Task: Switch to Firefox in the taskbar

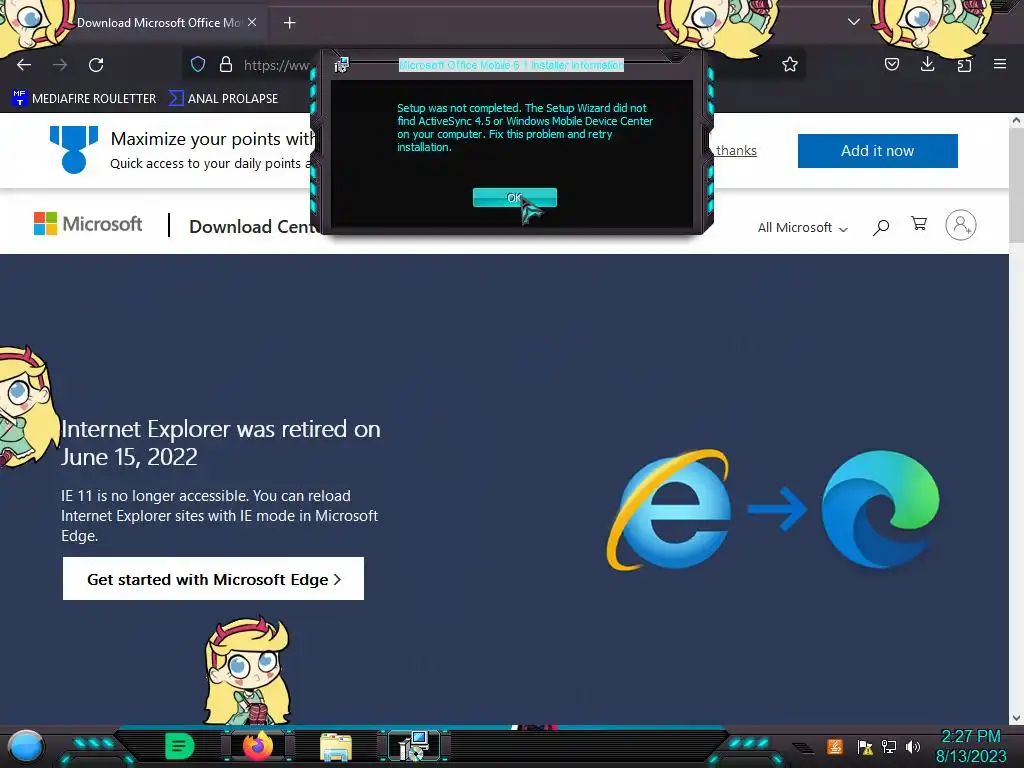Action: 258,746
